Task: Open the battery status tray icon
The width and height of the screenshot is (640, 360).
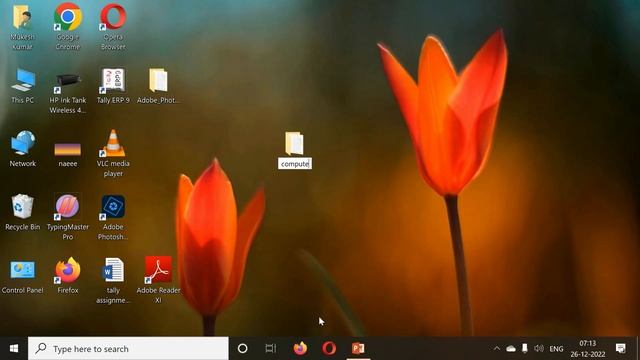Action: [x=524, y=349]
